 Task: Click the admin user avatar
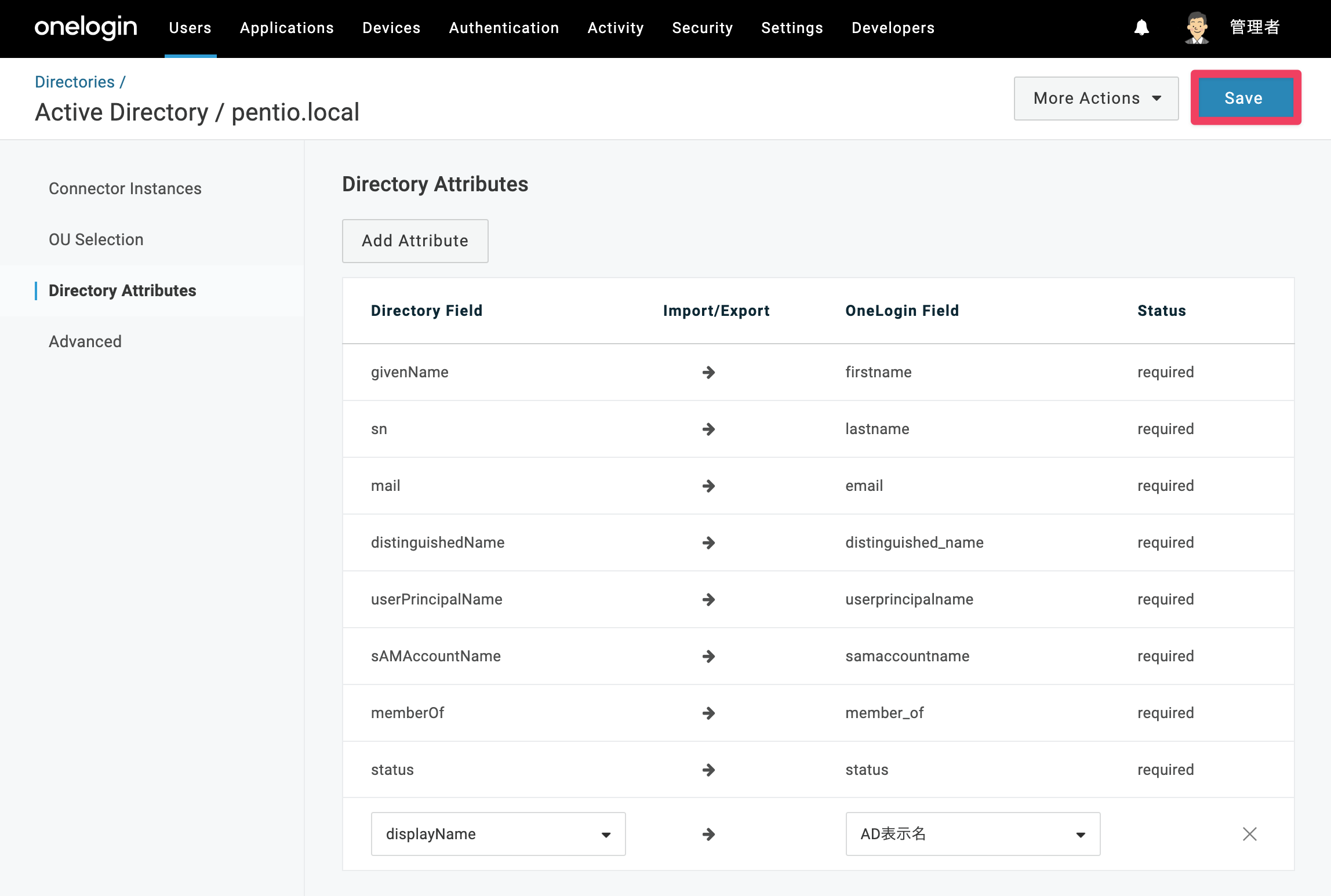[x=1197, y=27]
